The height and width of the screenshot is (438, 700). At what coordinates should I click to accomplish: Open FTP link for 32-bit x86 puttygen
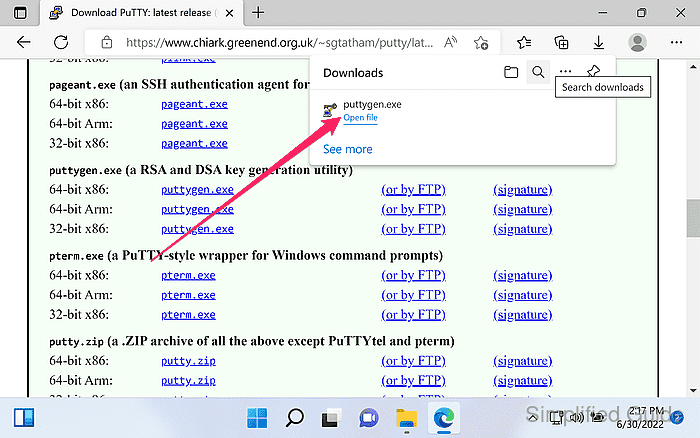[413, 229]
